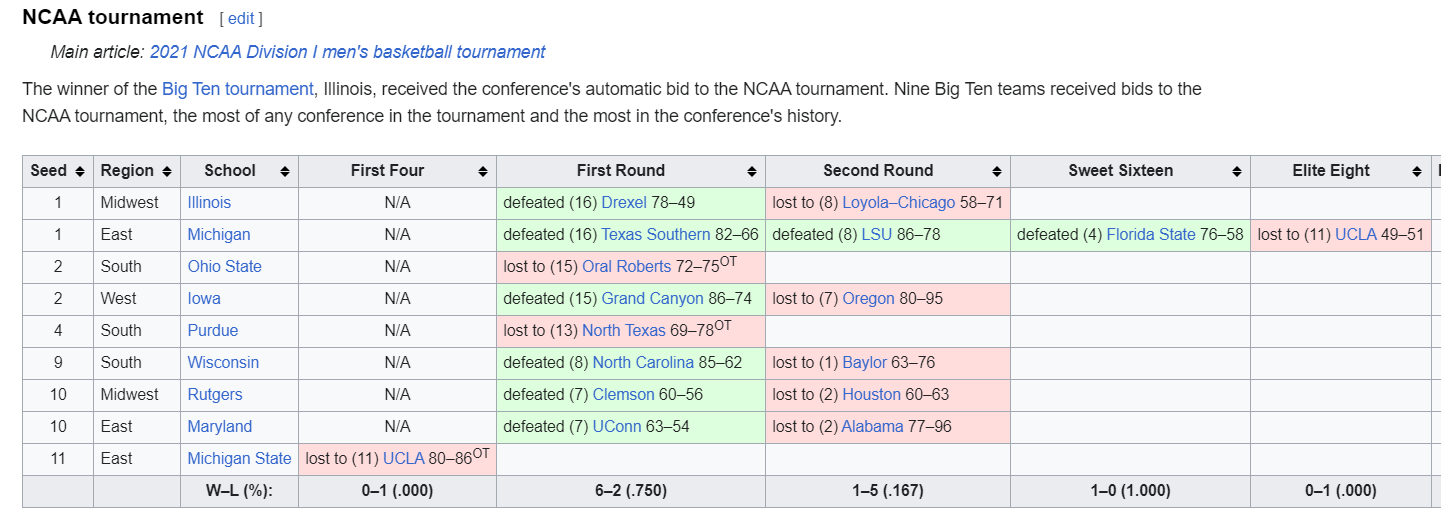The width and height of the screenshot is (1441, 517).
Task: Click First Four column sort icon
Action: click(483, 171)
